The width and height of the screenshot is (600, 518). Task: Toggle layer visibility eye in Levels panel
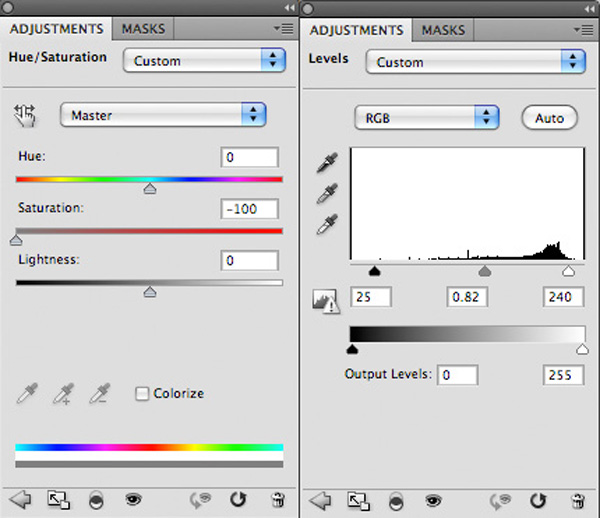(x=431, y=499)
